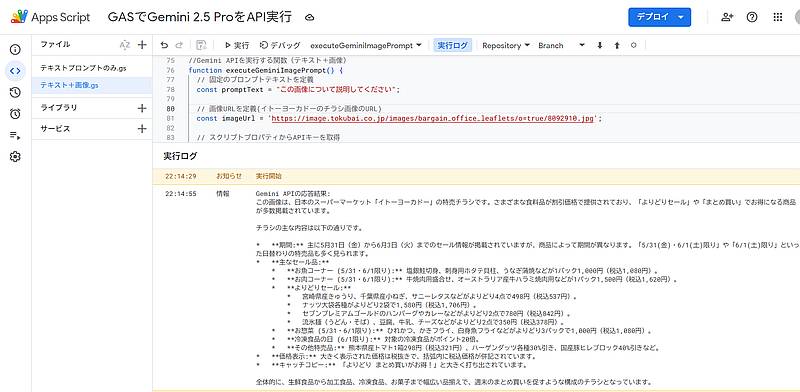Open the executeGeminiImagePrompt function dropdown
800x392 pixels.
(366, 45)
